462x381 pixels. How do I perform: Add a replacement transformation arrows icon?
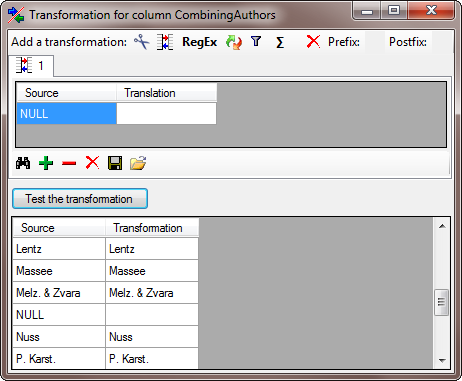click(234, 42)
